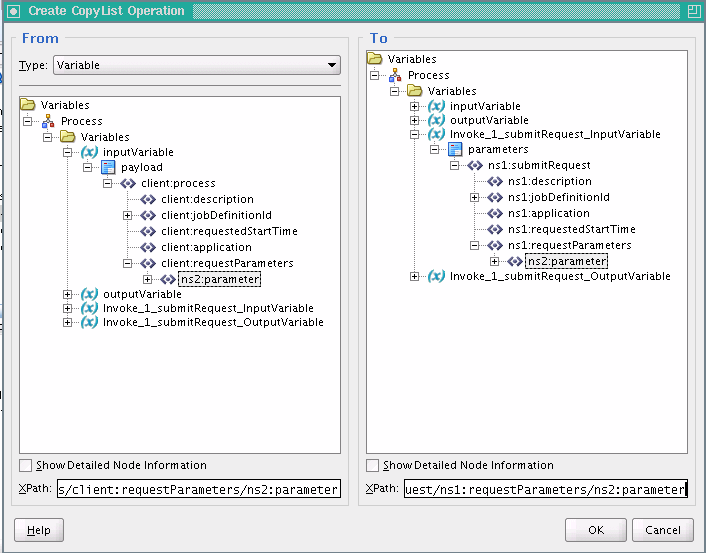Click ns2:parameter element icon in From tree
The image size is (706, 553).
coord(168,280)
